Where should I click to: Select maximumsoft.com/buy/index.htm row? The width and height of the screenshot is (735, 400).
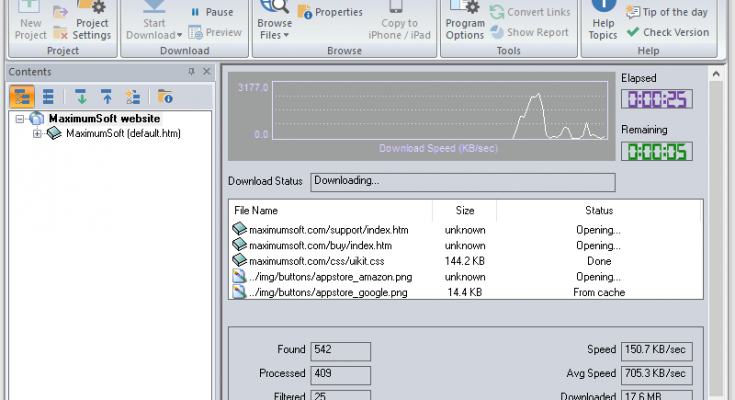(x=466, y=245)
